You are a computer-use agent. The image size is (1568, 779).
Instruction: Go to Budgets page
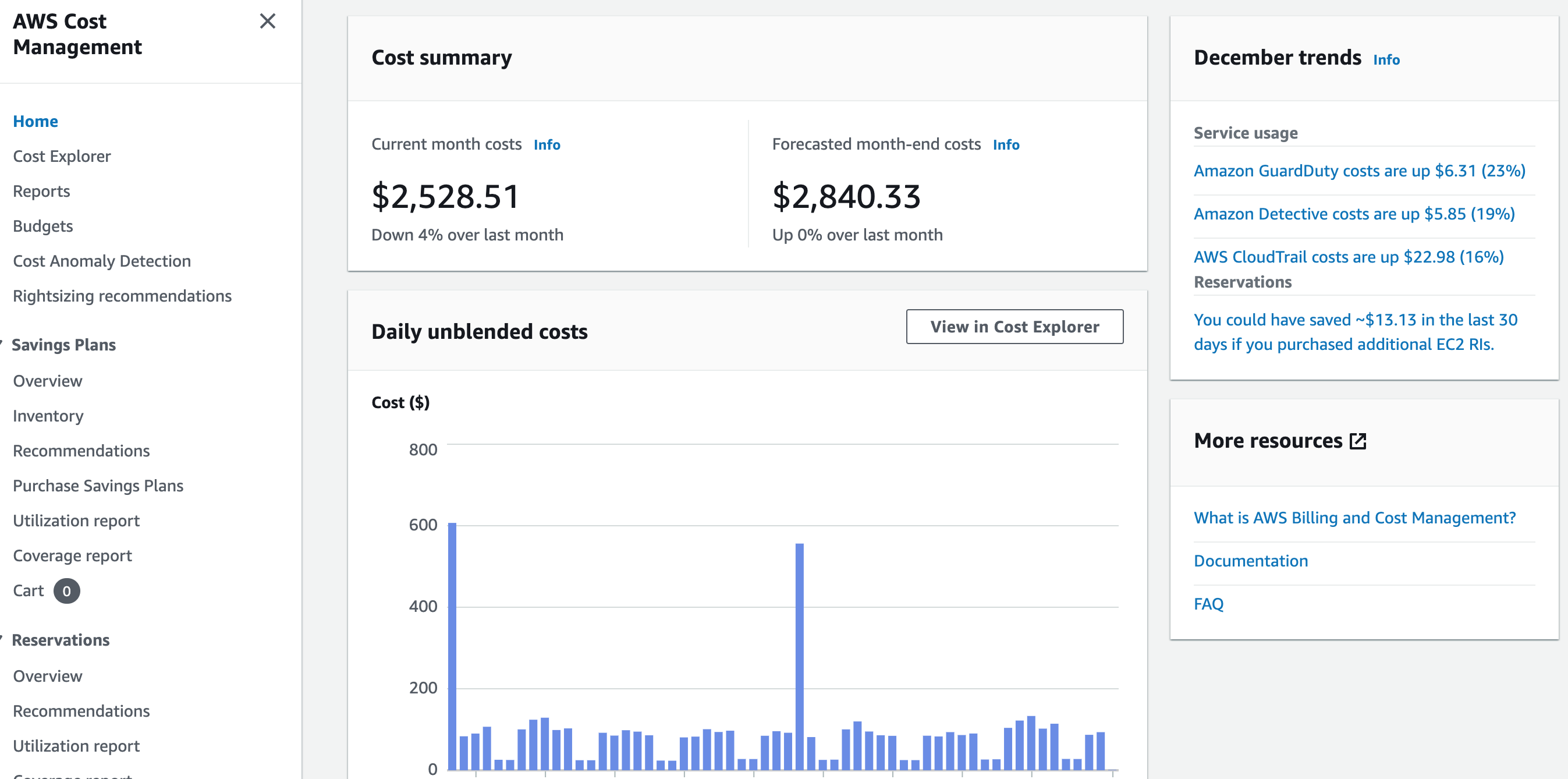pos(42,226)
